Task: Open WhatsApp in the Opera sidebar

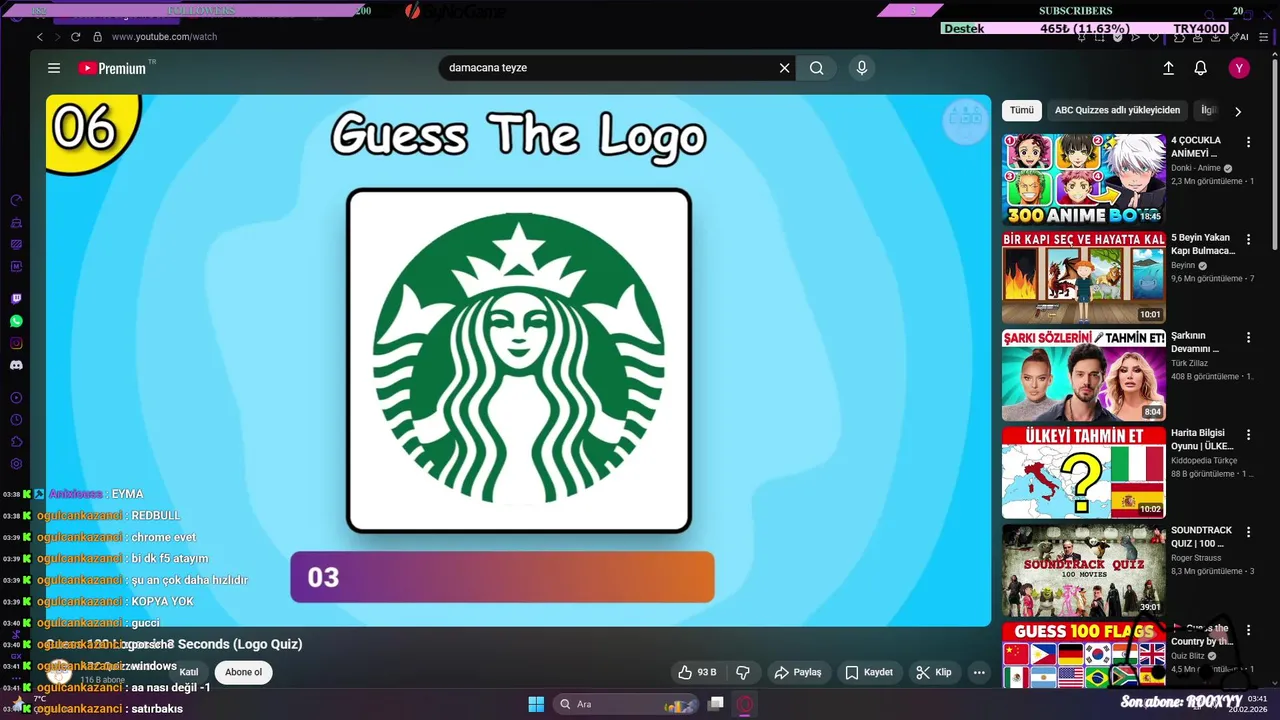Action: pos(16,321)
